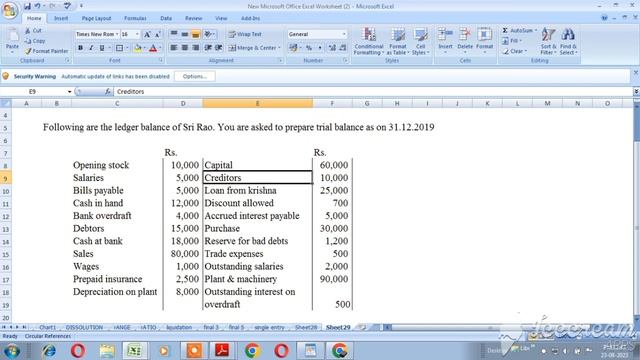Switch to the Page Layout tab
Screen dimensions: 640x360
tap(96, 18)
